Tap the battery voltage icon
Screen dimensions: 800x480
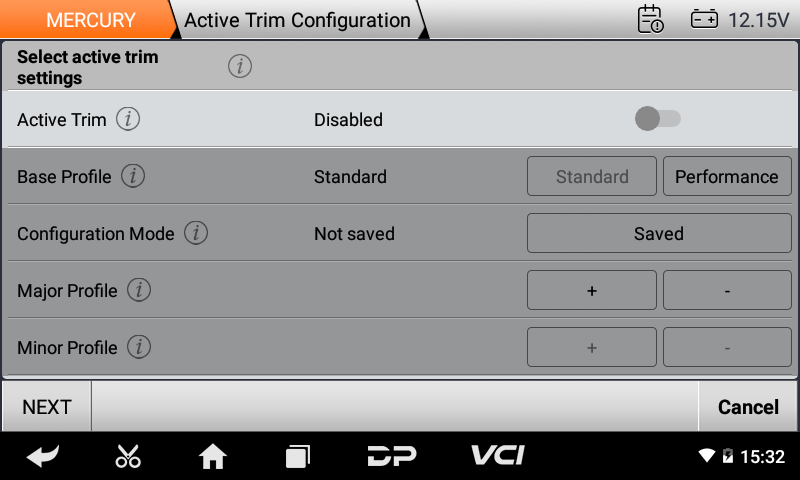704,19
